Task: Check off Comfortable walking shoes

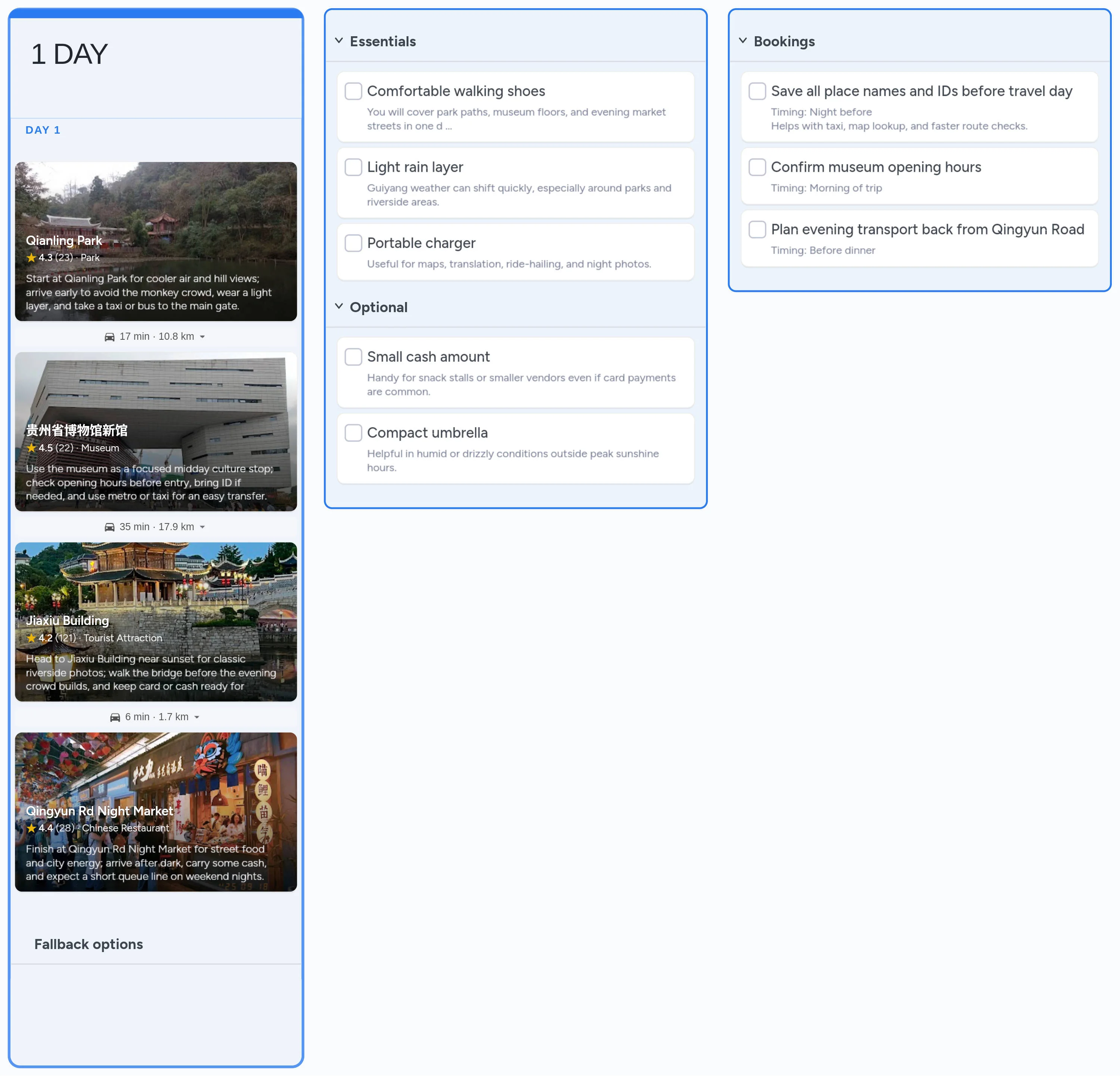Action: [x=353, y=91]
